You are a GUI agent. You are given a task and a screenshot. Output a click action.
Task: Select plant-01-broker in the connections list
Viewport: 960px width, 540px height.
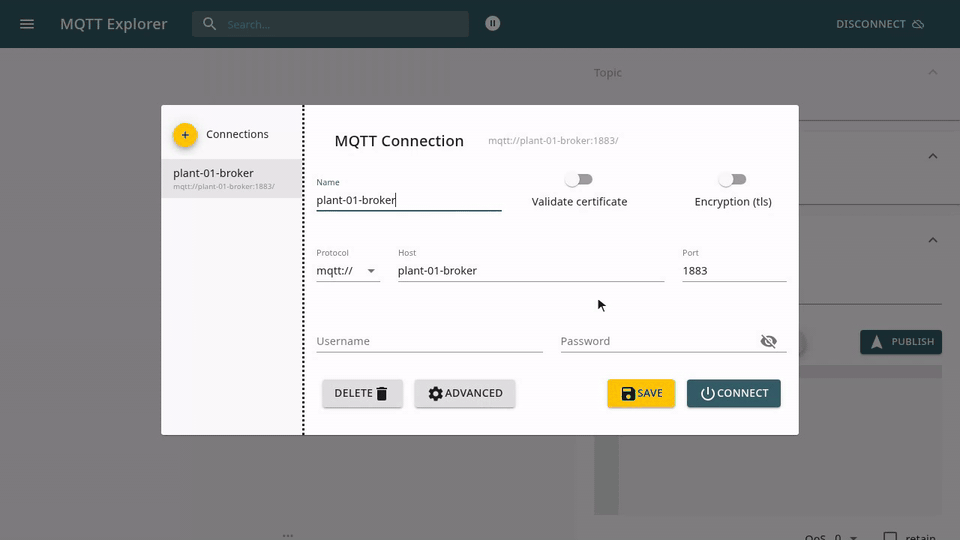pos(231,178)
